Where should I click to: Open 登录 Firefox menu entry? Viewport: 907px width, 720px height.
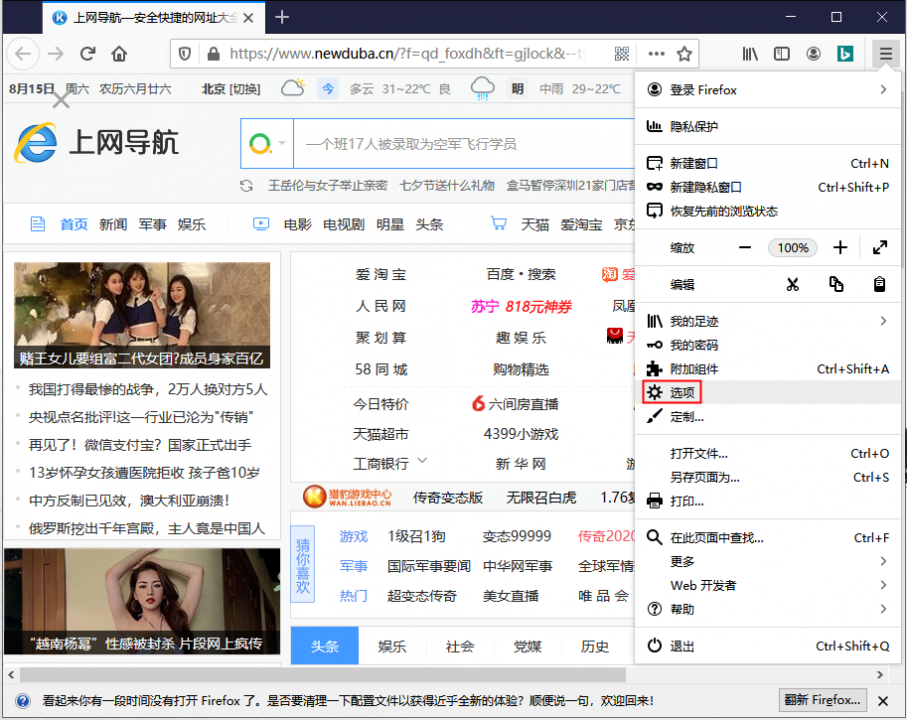coord(768,90)
